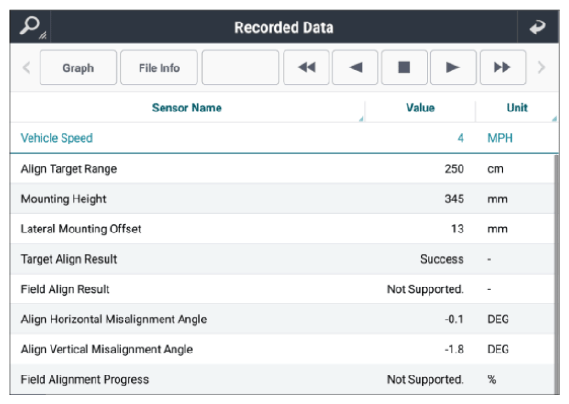Step backward with the single-left arrow
The height and width of the screenshot is (404, 569).
tap(355, 68)
